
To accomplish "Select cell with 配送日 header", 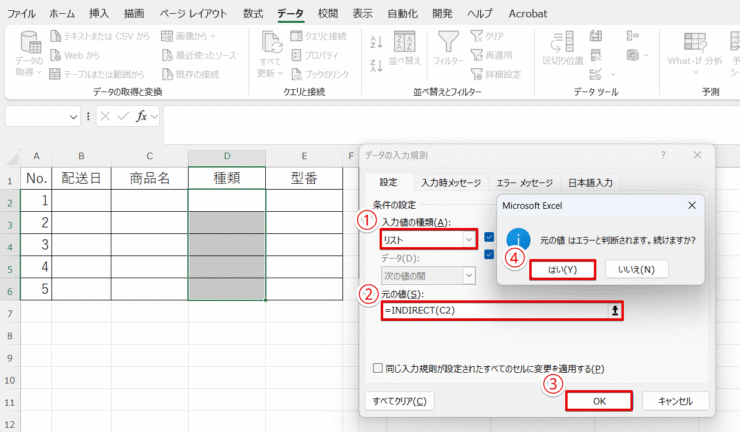I will (x=81, y=178).
